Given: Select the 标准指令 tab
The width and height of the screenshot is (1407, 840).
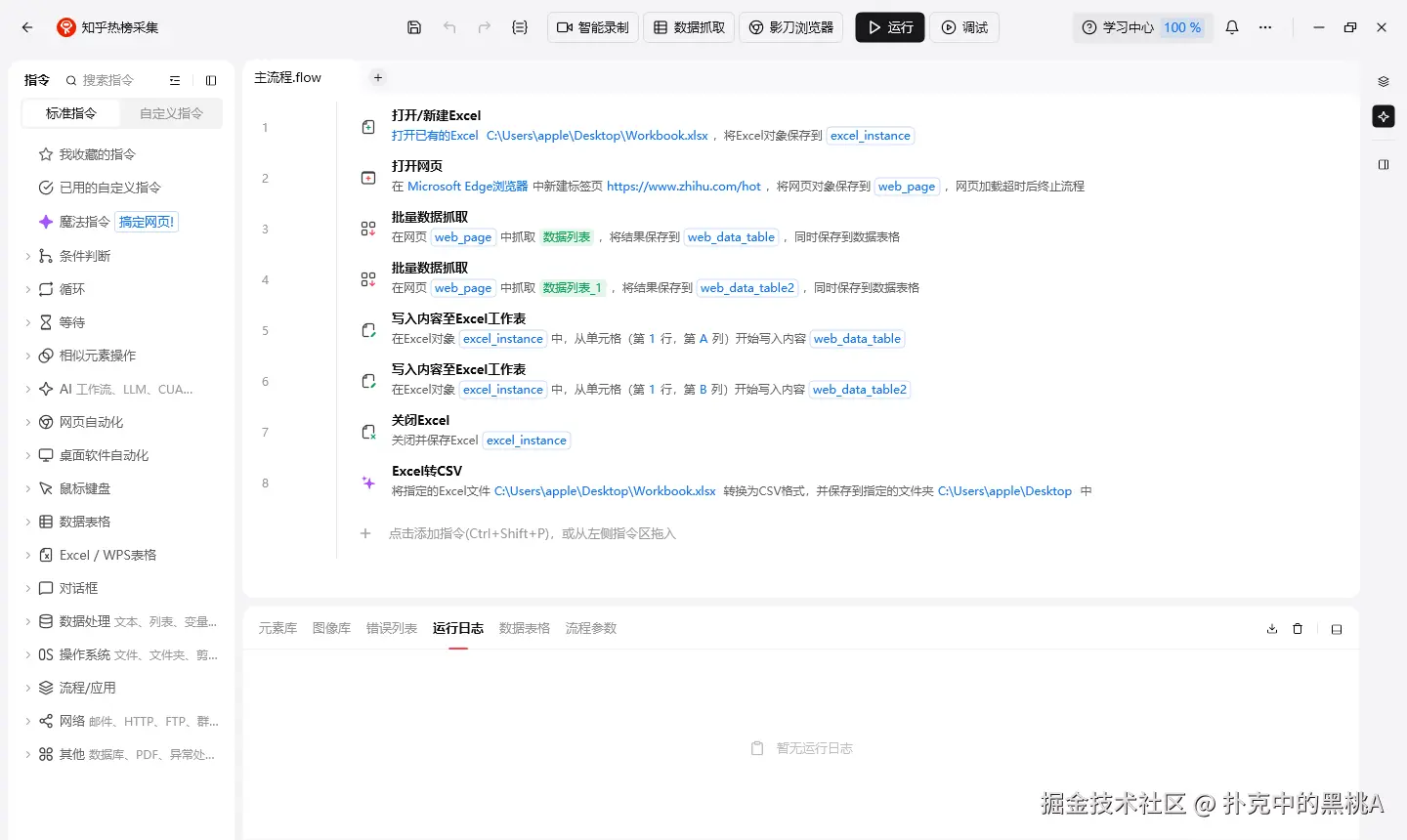Looking at the screenshot, I should 71,113.
